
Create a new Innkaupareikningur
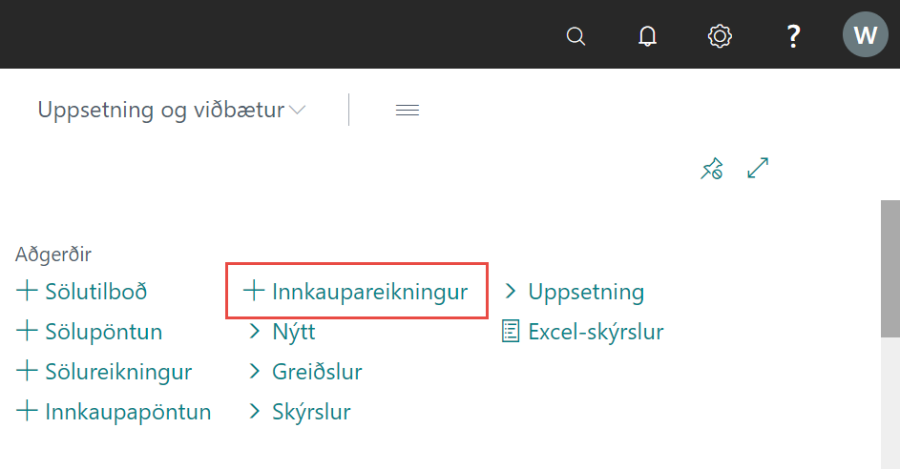coord(357,292)
